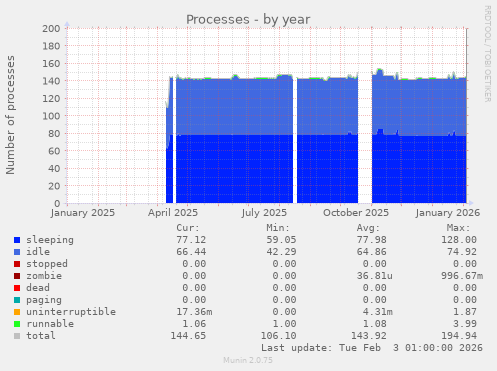497x371 pixels.
Task: Click the 'dead' legend label
Action: 38,288
